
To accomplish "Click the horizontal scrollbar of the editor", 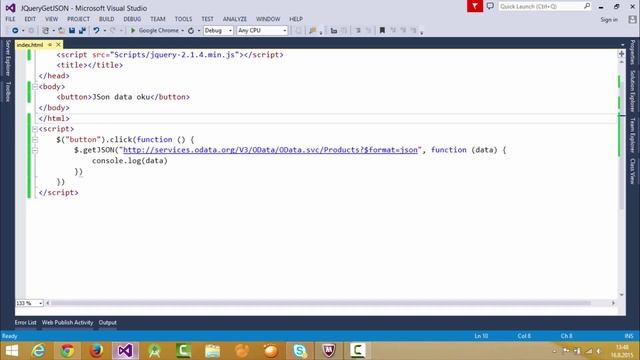I will [x=321, y=303].
